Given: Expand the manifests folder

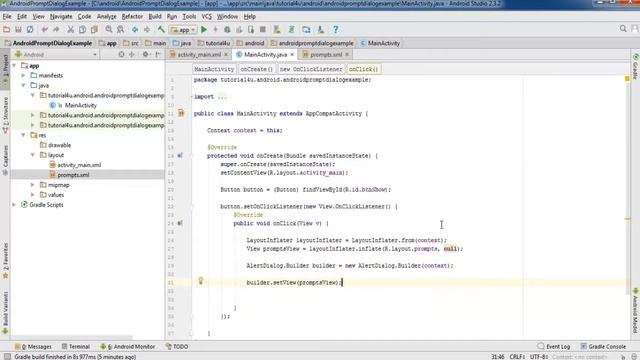Looking at the screenshot, I should [23, 76].
